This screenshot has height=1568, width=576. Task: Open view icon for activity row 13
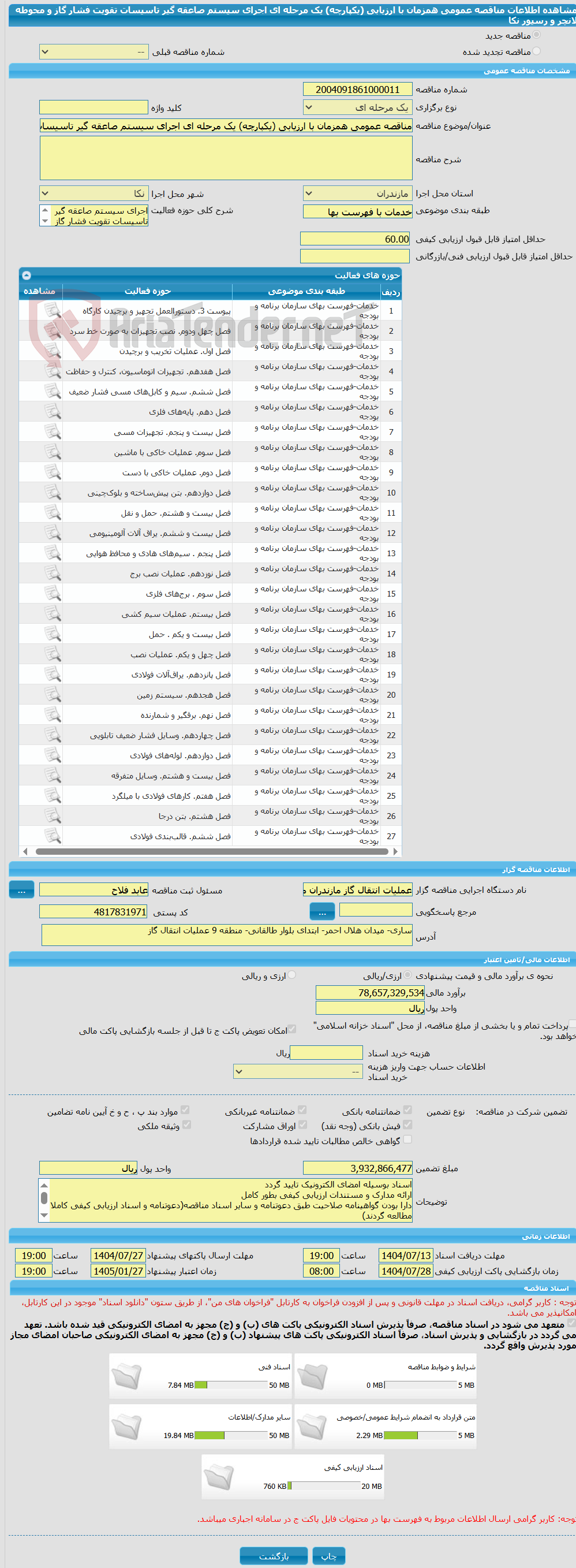point(53,553)
